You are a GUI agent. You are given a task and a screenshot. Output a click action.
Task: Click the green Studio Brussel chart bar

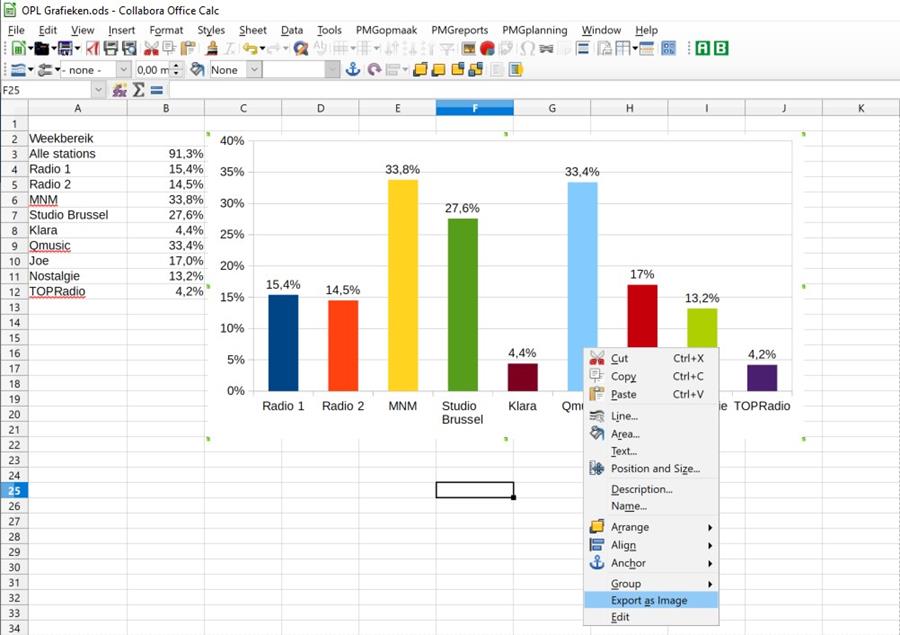pyautogui.click(x=463, y=305)
